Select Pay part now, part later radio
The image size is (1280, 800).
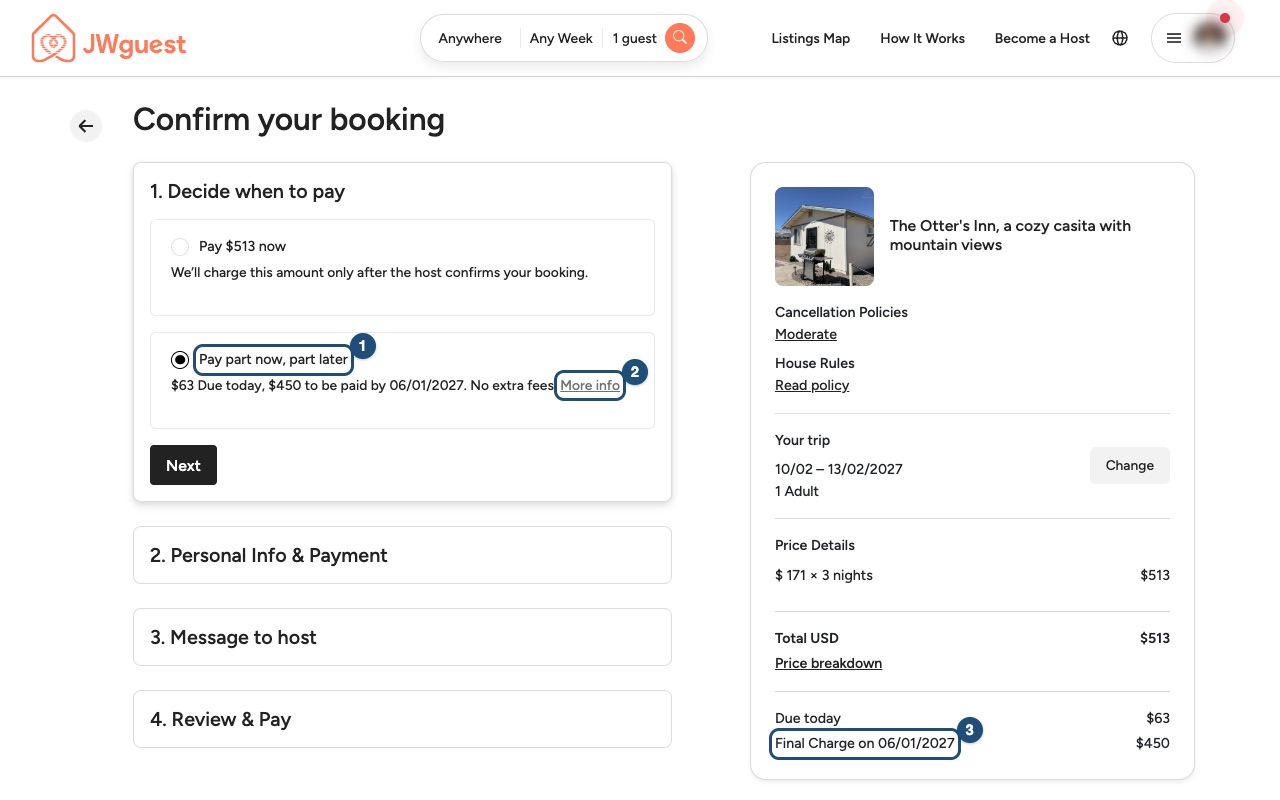tap(180, 359)
